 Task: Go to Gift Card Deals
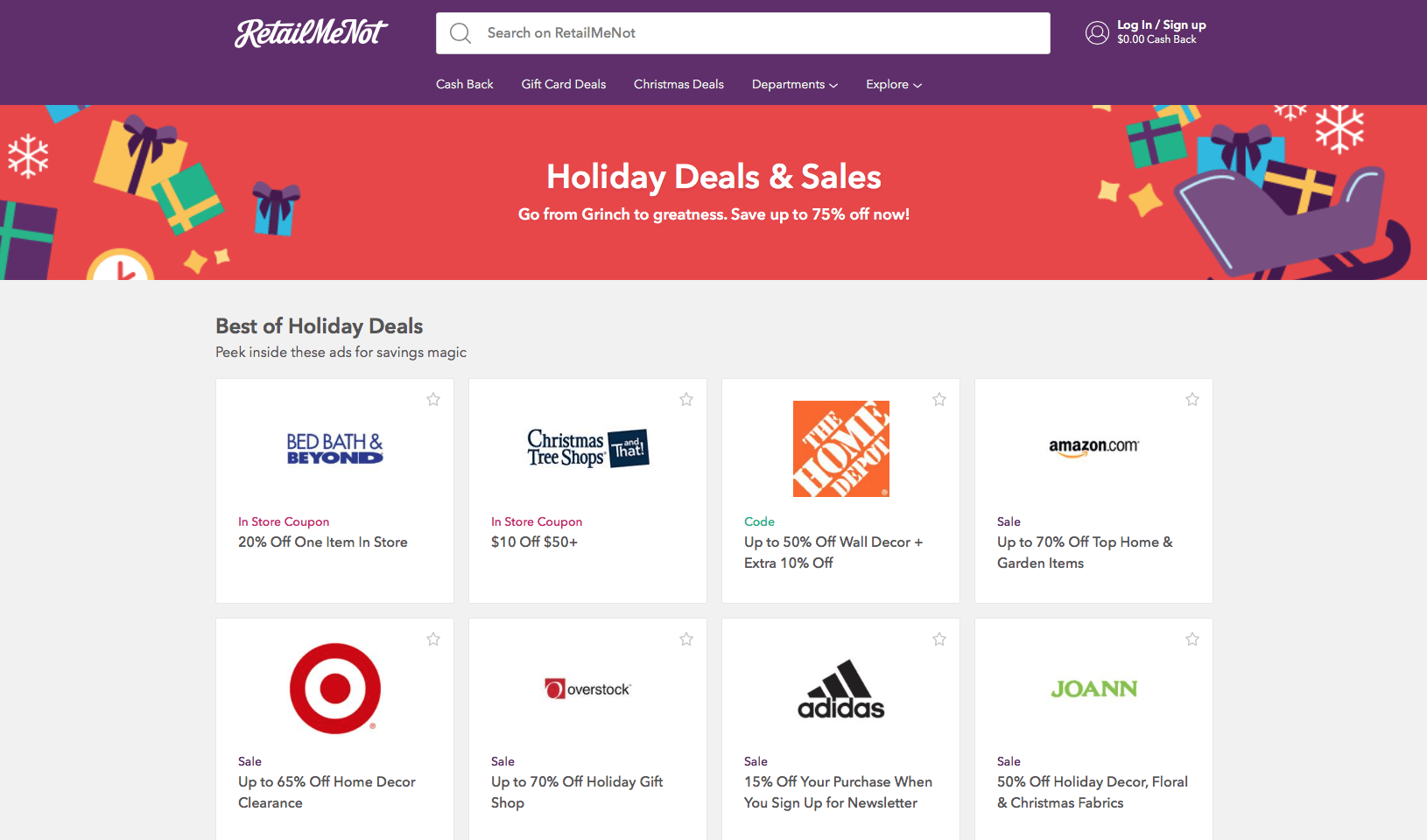(564, 85)
